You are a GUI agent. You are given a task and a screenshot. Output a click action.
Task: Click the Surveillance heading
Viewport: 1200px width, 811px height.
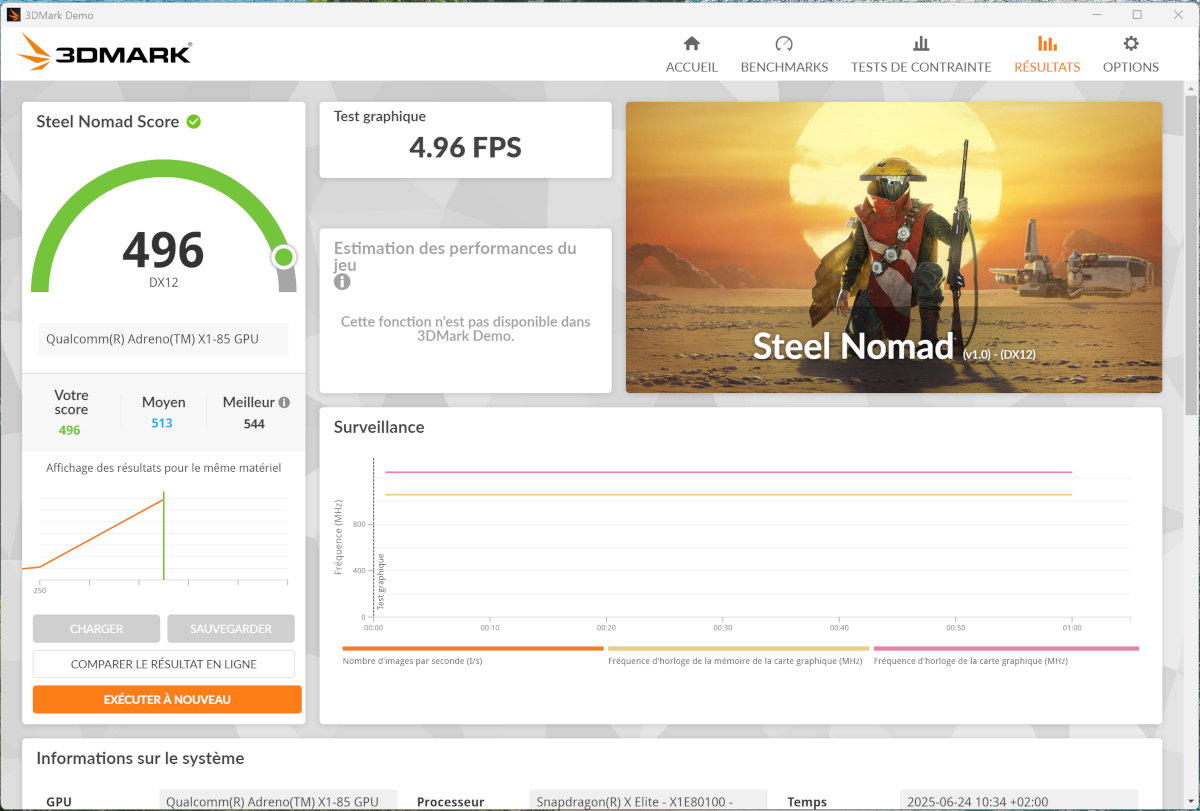(x=379, y=427)
